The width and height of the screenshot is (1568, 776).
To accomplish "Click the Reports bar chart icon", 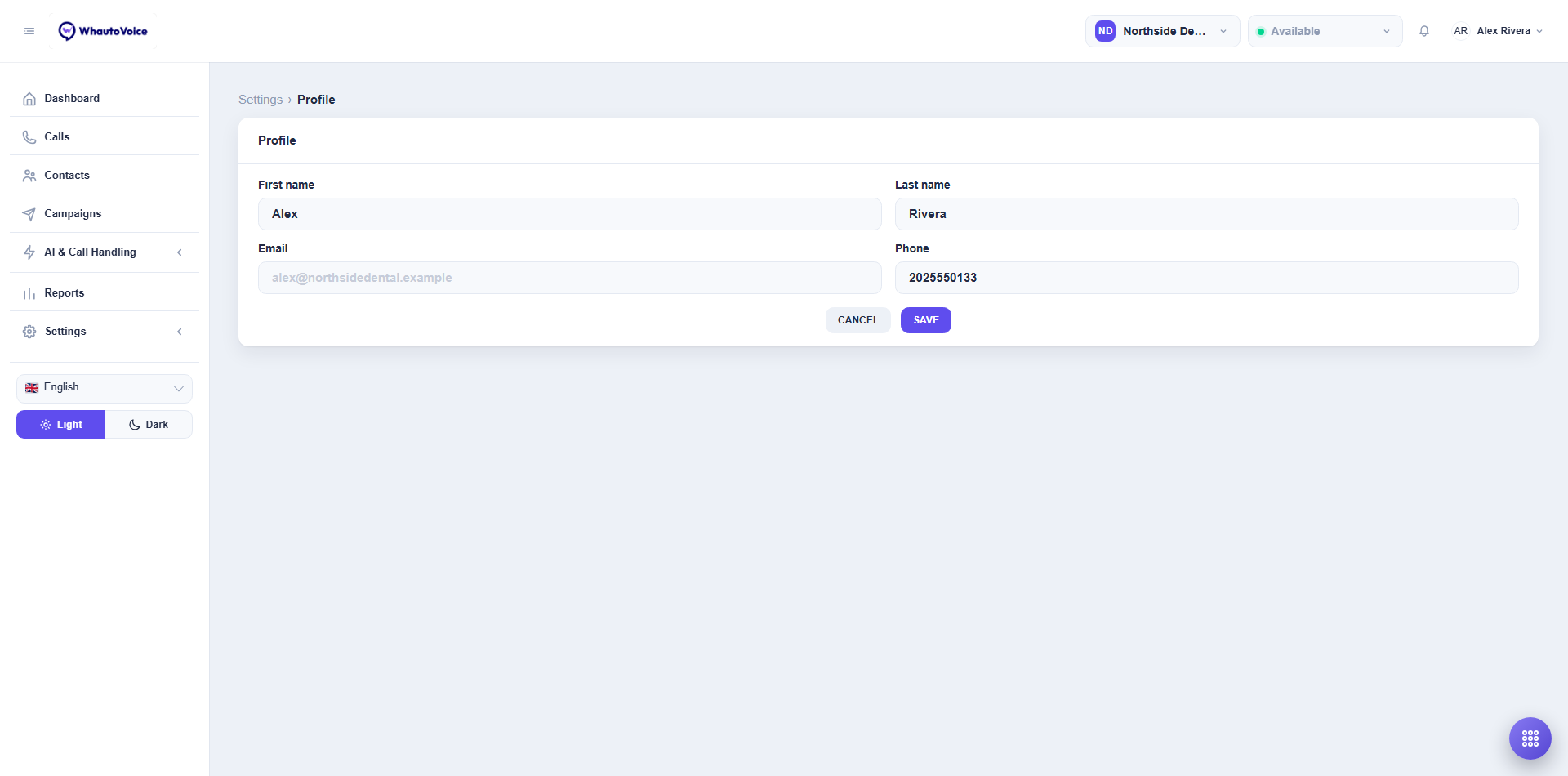I will [29, 293].
